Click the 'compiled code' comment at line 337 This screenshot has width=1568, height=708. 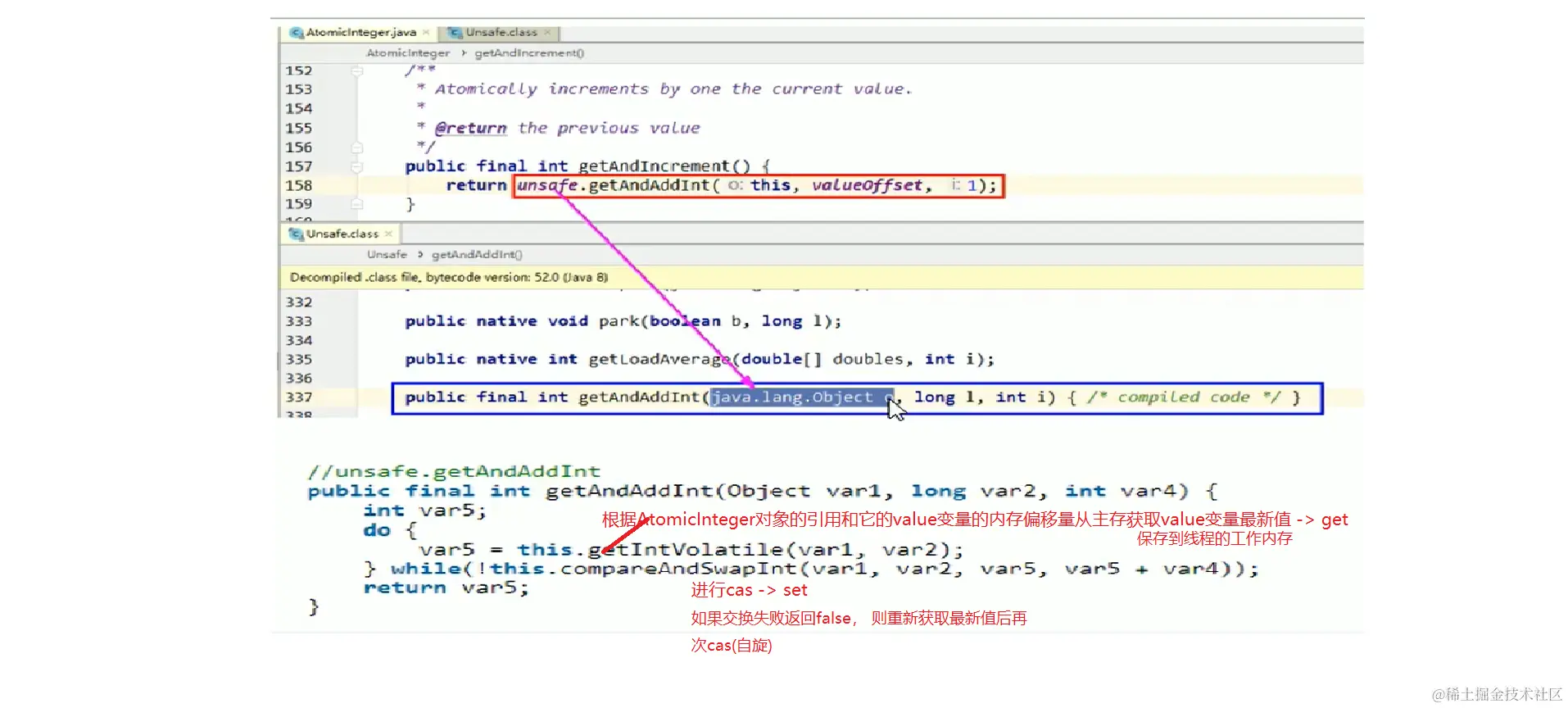coord(1184,397)
